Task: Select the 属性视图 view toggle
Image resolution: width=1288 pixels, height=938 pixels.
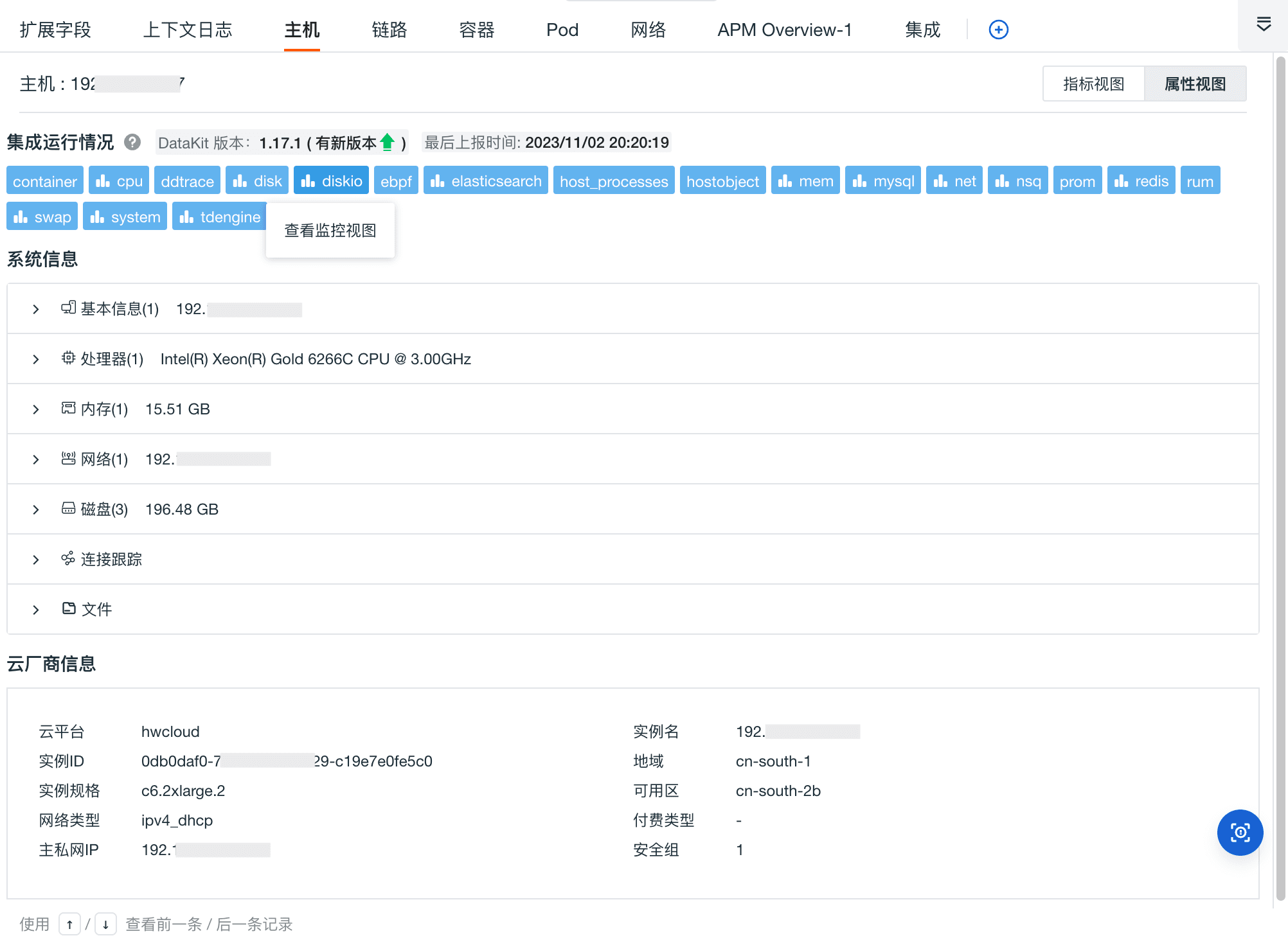Action: 1195,84
